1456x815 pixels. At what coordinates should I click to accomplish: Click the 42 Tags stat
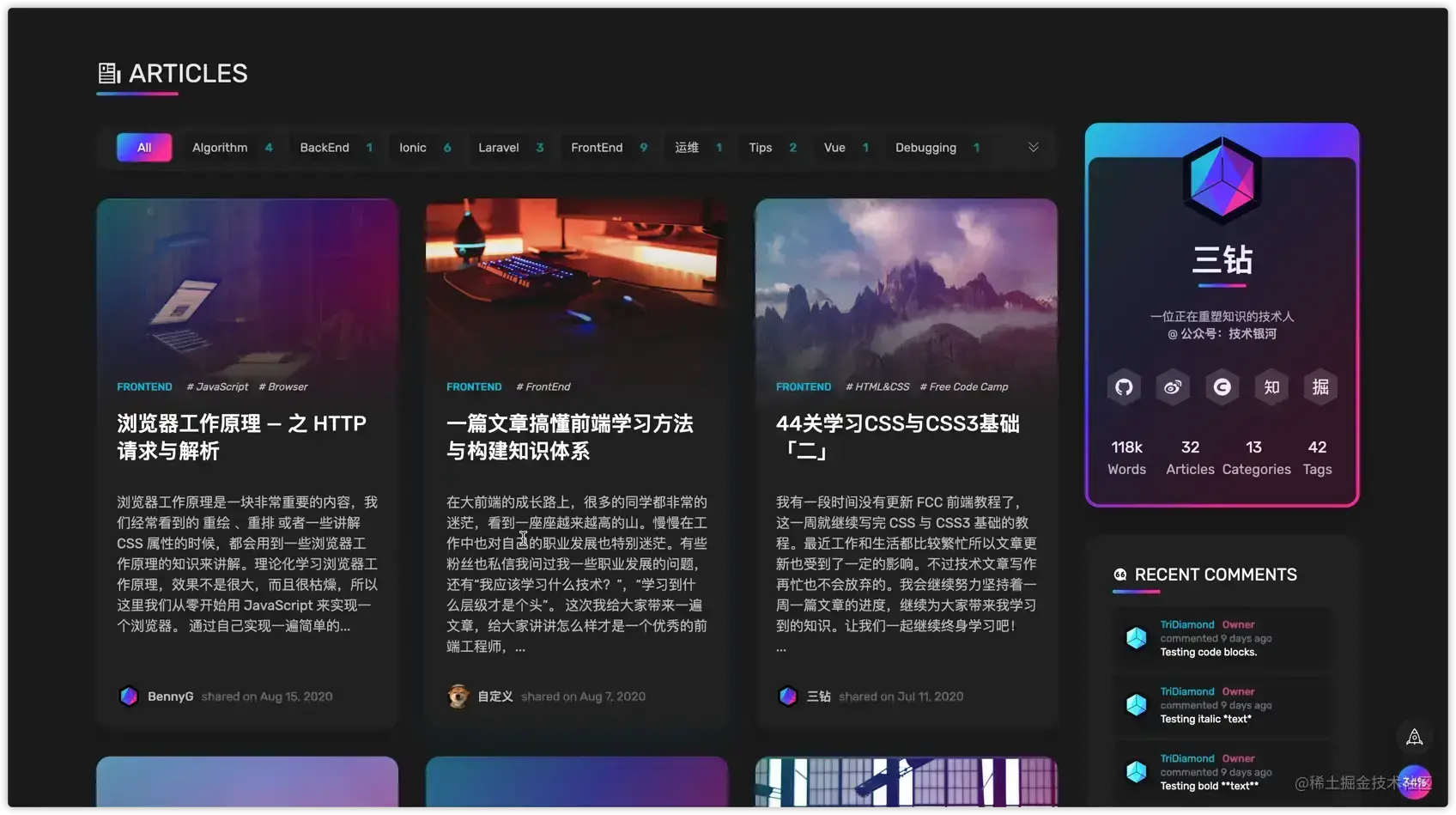coord(1317,458)
